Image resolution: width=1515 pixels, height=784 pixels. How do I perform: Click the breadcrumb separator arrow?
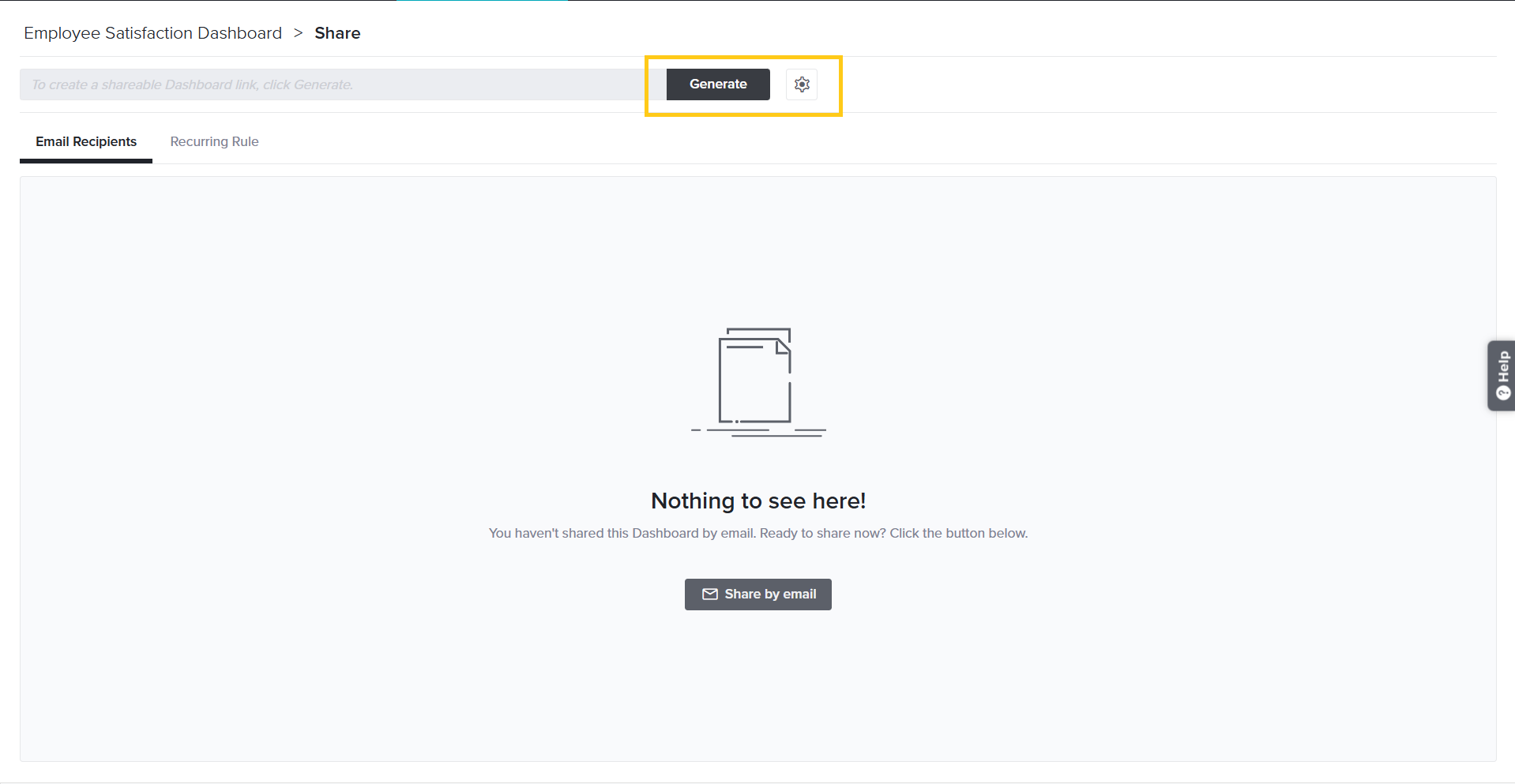click(x=298, y=33)
